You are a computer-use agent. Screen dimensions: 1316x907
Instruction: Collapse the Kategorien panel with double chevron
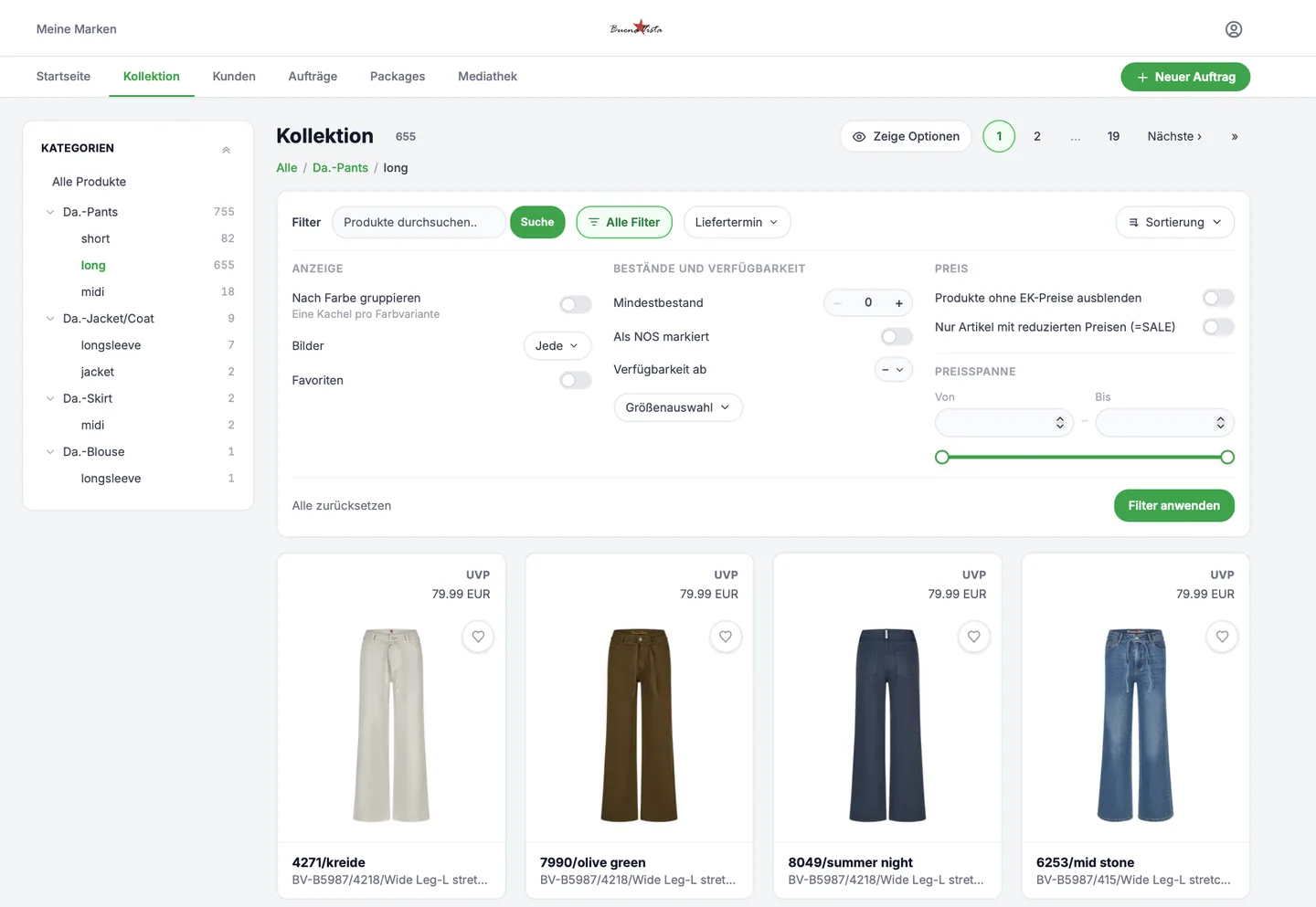pyautogui.click(x=226, y=149)
